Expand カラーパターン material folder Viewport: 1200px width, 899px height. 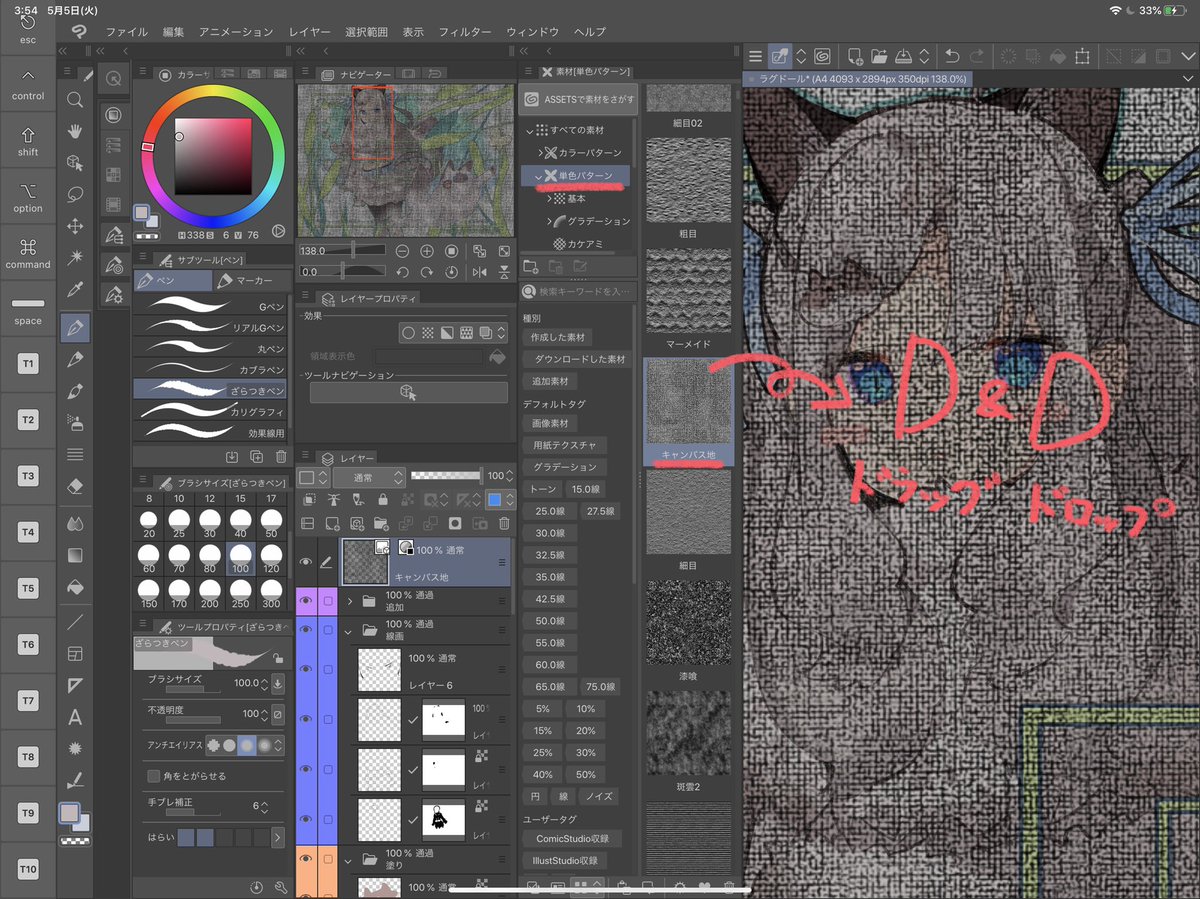coord(541,152)
